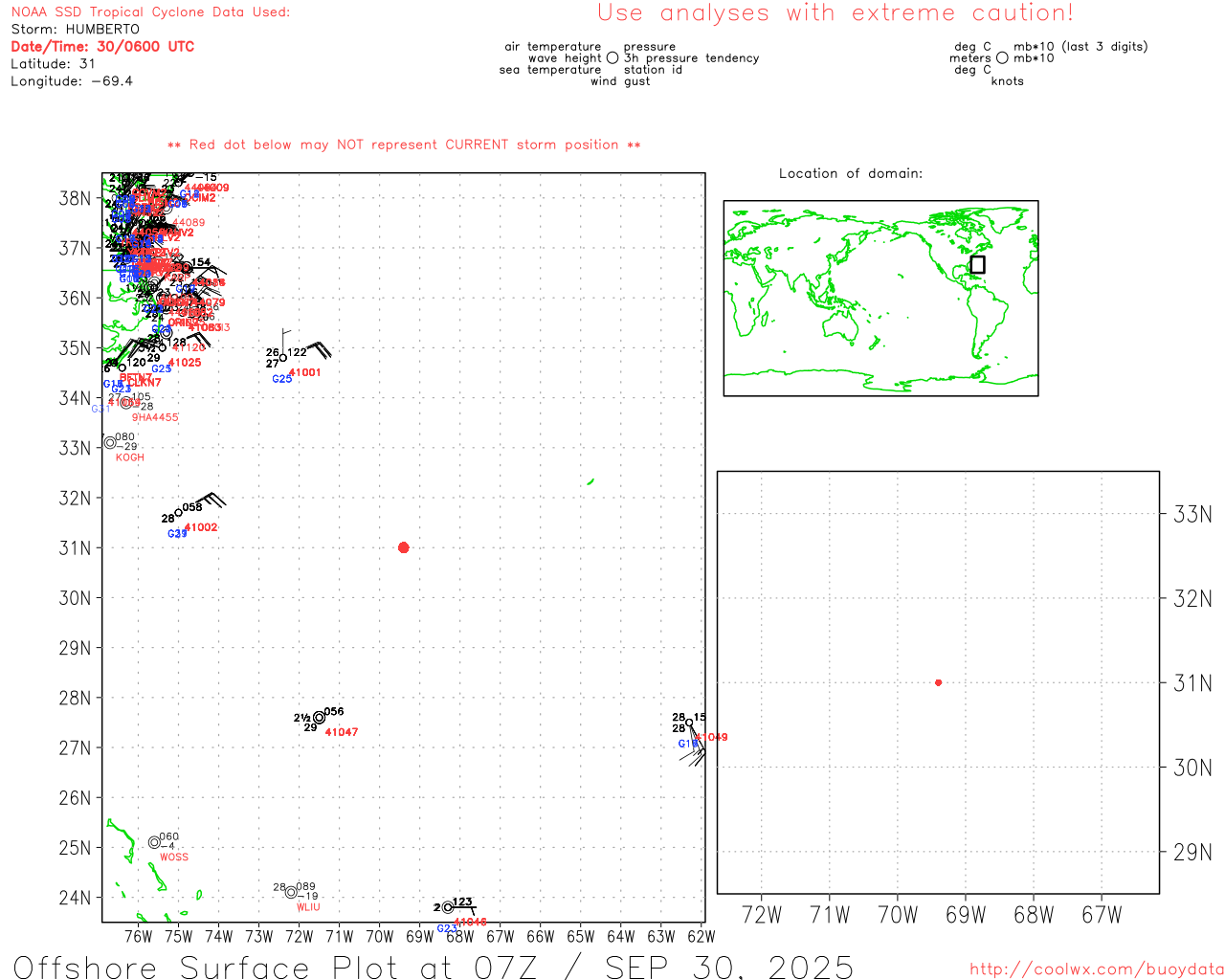The height and width of the screenshot is (980, 1225).
Task: Click the '29N' label on zoomed inset map
Action: [x=1192, y=853]
